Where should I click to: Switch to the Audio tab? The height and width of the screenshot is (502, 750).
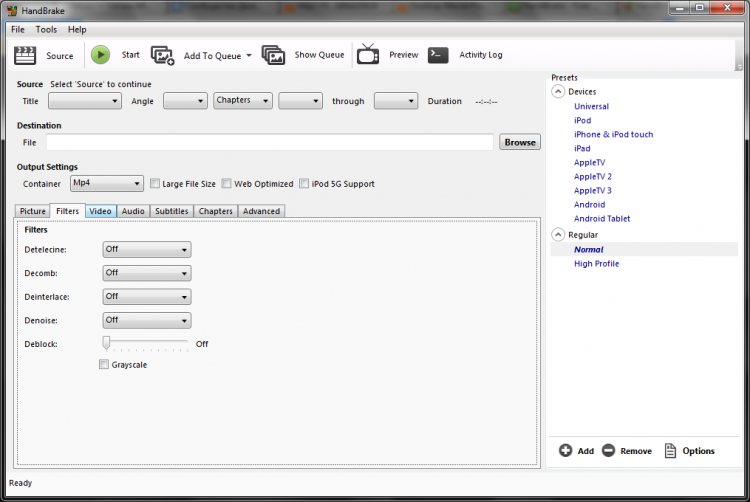(133, 211)
